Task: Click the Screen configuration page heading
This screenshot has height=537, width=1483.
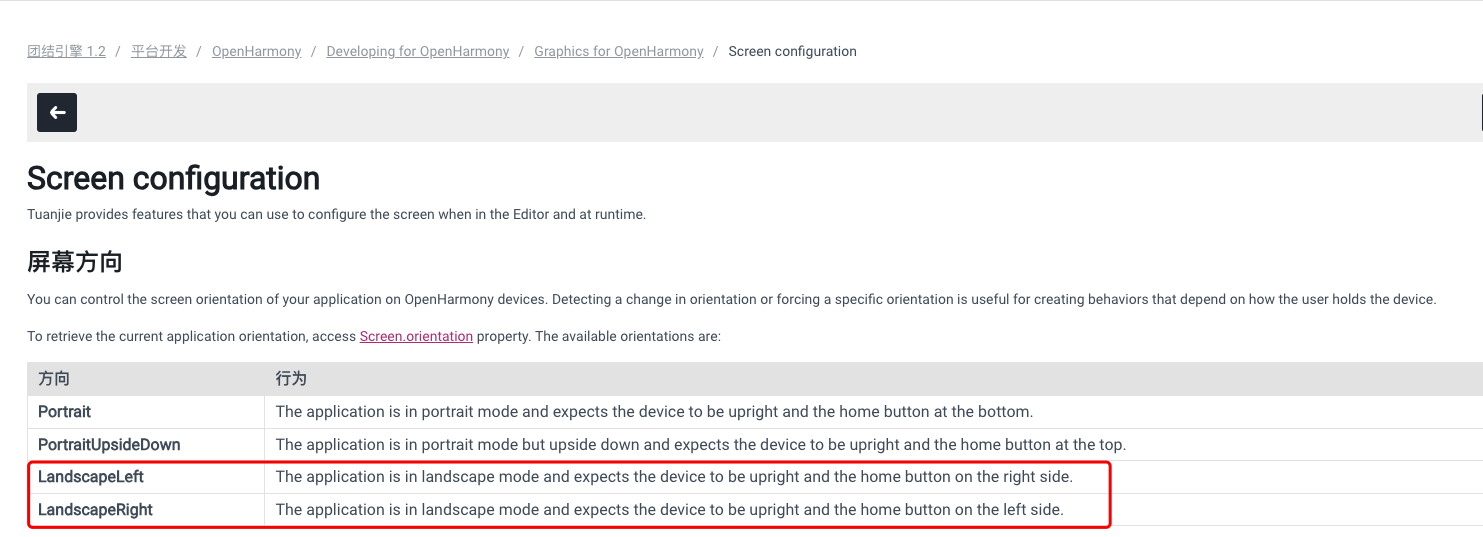Action: coord(173,178)
